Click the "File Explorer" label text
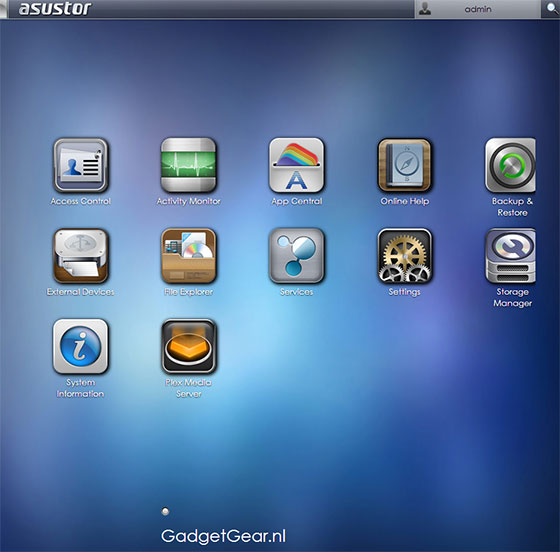The image size is (560, 552). coord(189,292)
